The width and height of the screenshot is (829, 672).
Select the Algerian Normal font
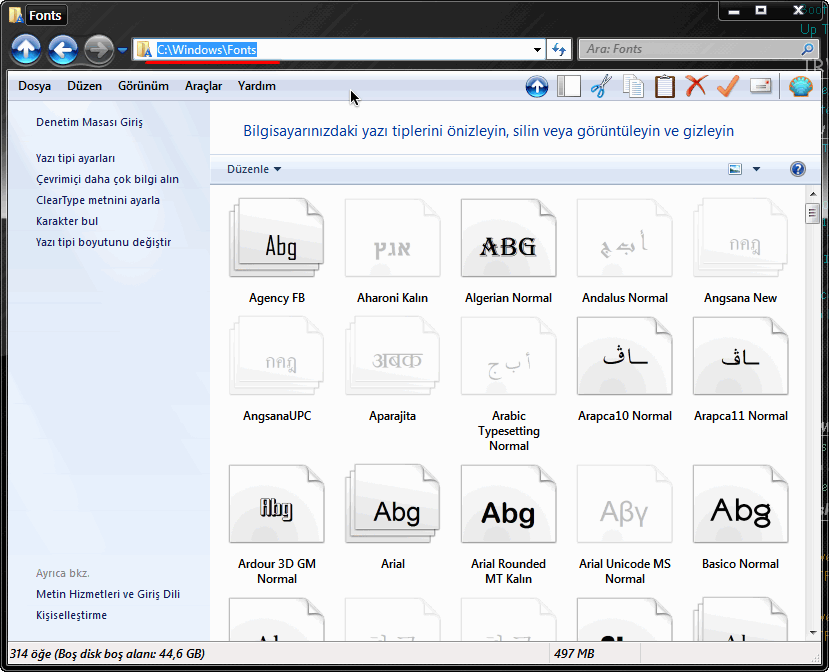(x=508, y=251)
